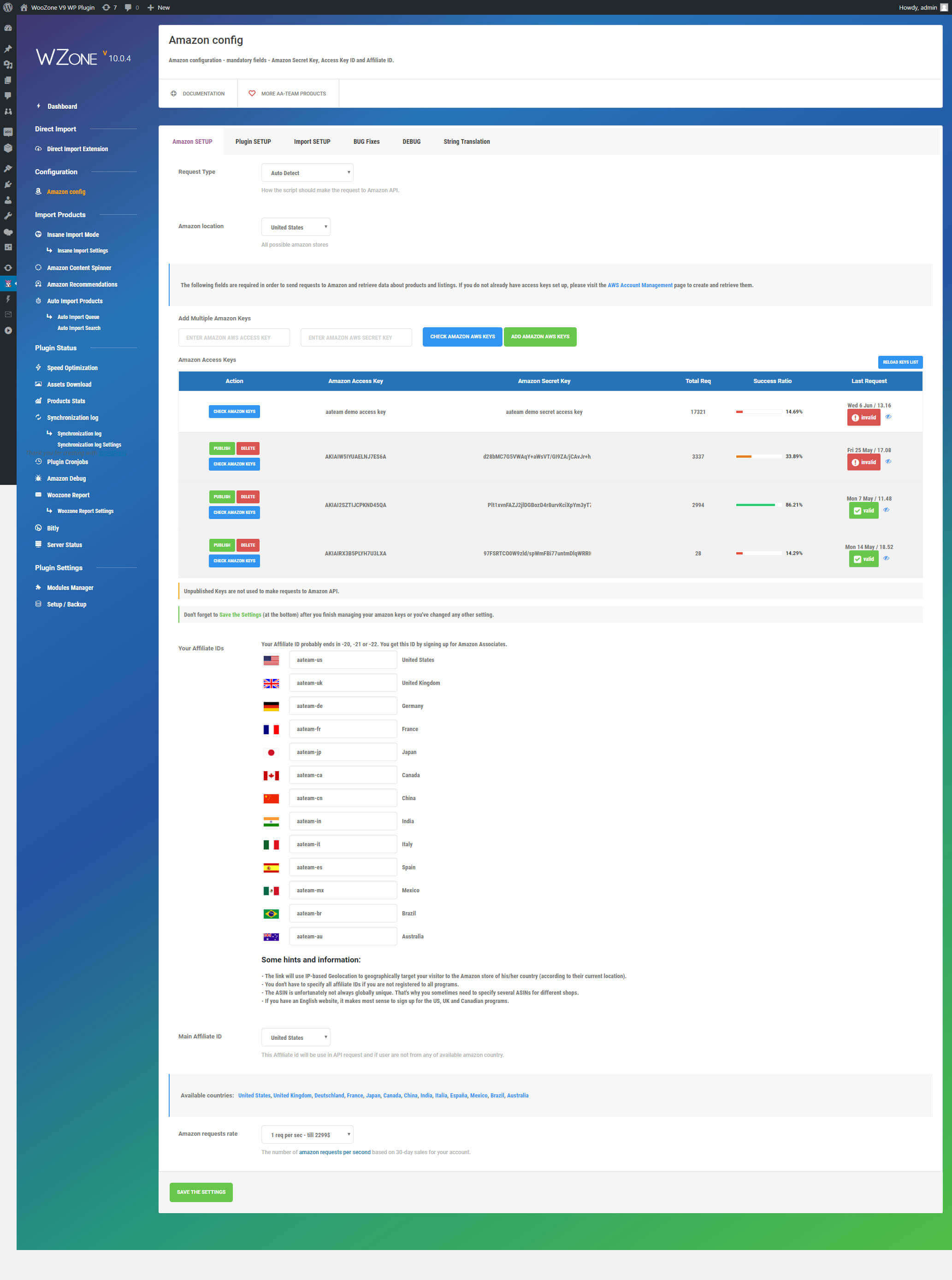Image resolution: width=952 pixels, height=1280 pixels.
Task: Toggle eye icon for aateam demo access key row
Action: [888, 417]
